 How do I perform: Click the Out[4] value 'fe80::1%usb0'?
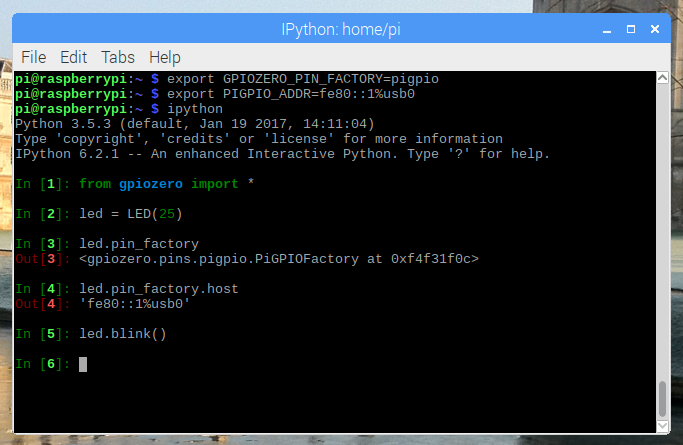point(135,303)
